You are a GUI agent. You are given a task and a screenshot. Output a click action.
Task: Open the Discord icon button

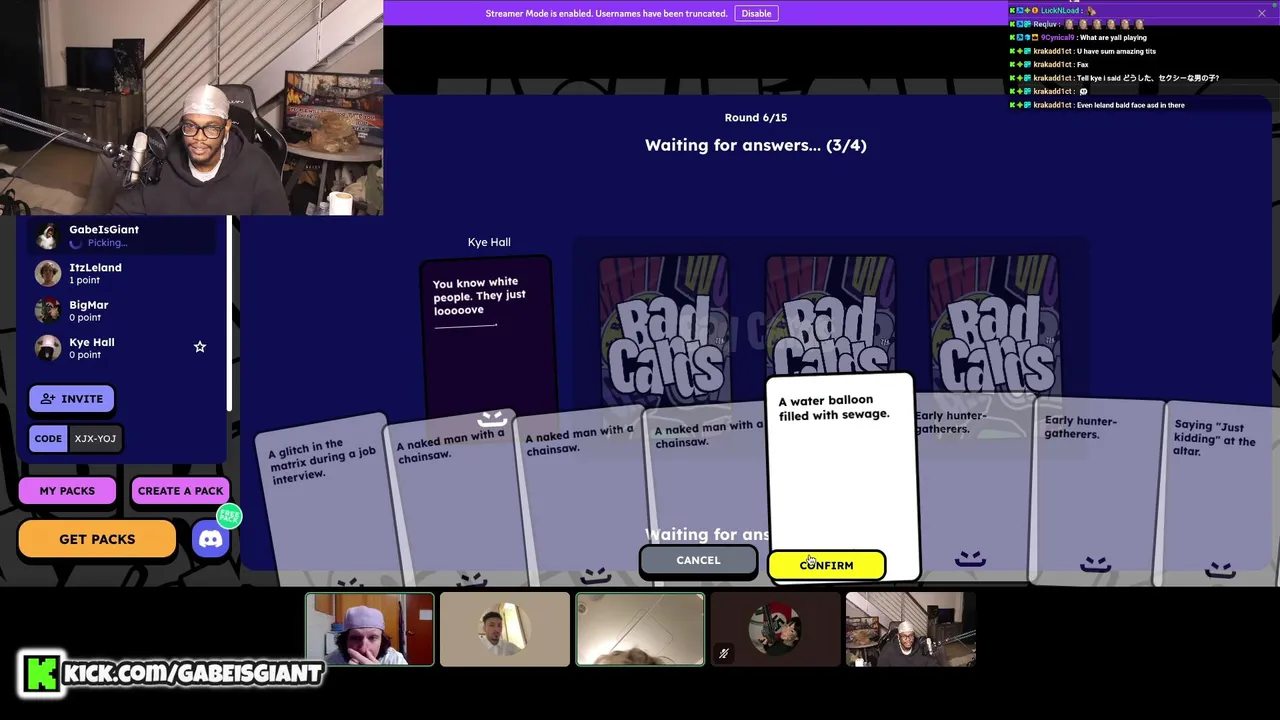coord(210,539)
